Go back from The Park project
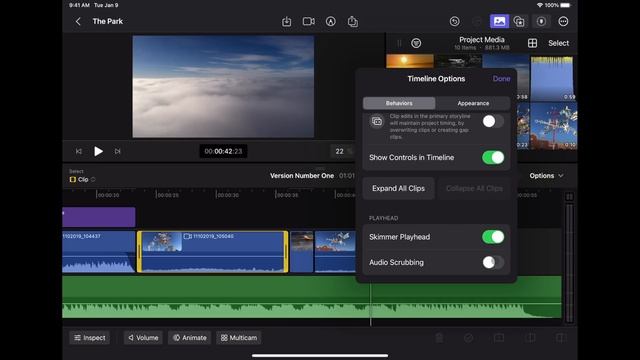640x360 pixels. click(x=78, y=21)
